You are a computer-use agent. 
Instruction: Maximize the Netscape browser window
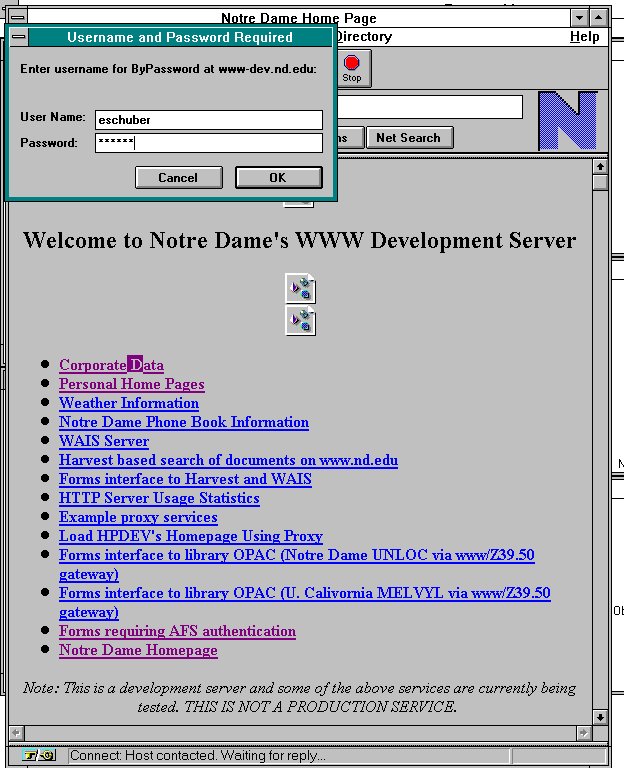pyautogui.click(x=599, y=18)
